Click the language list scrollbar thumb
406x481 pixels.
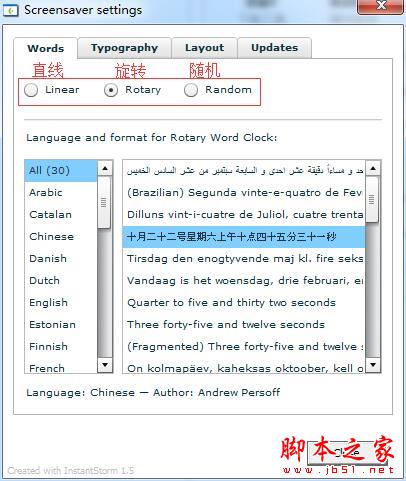[x=104, y=202]
